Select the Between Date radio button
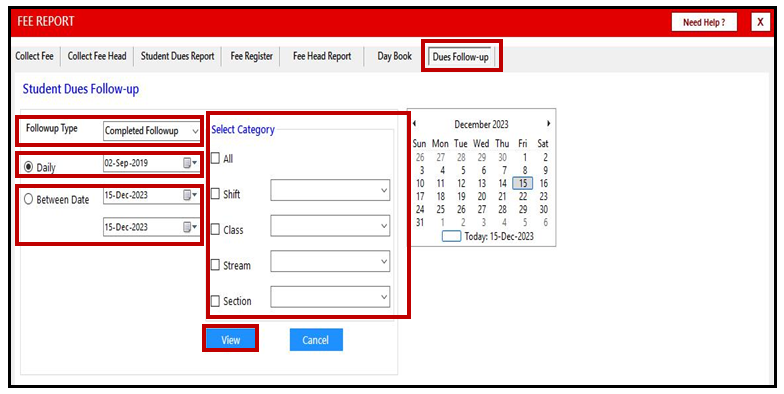Viewport: 784px width, 394px height. [x=28, y=200]
